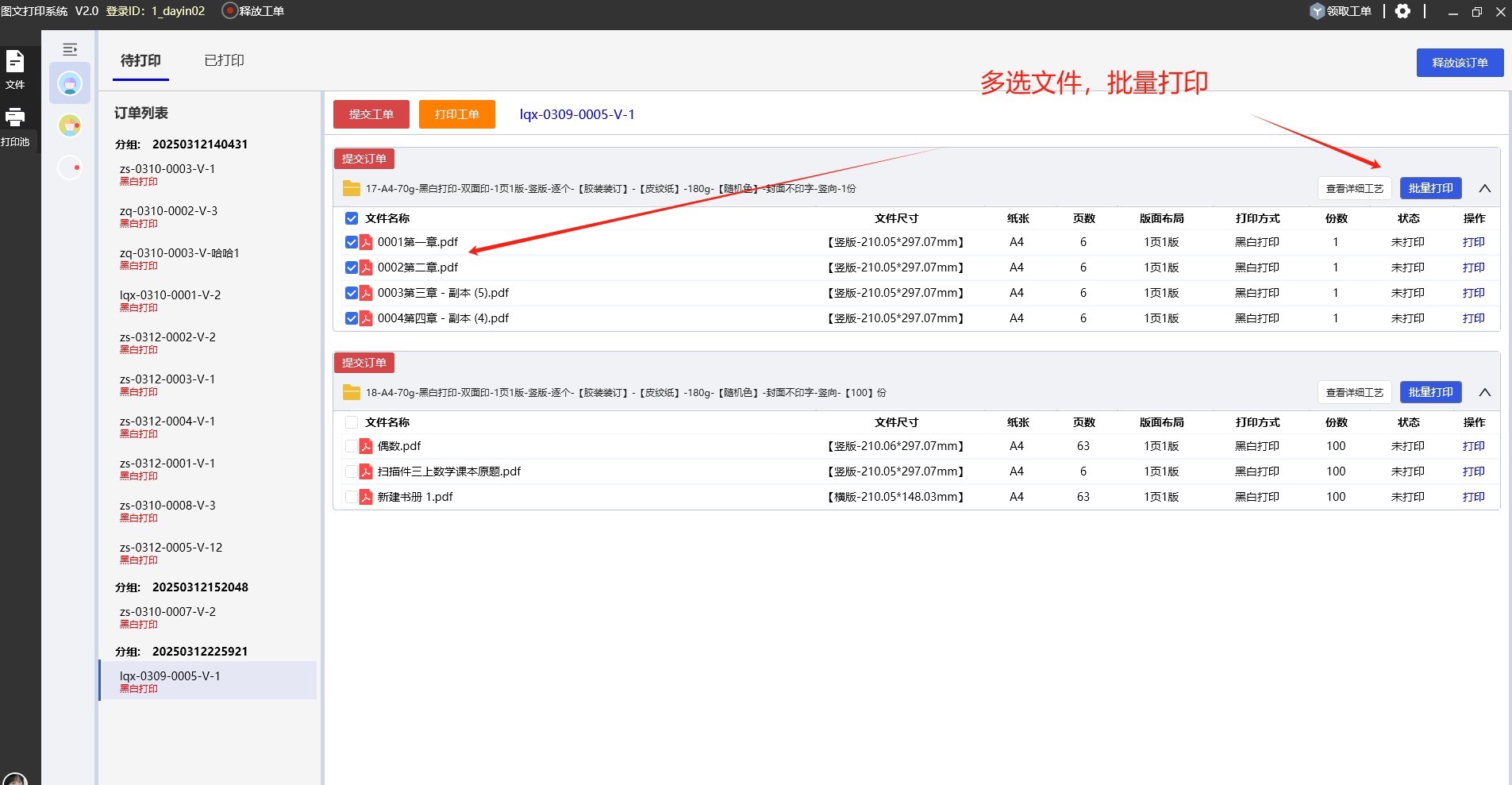Screen dimensions: 1512x785
Task: Select the blue user avatar icon
Action: coord(70,83)
